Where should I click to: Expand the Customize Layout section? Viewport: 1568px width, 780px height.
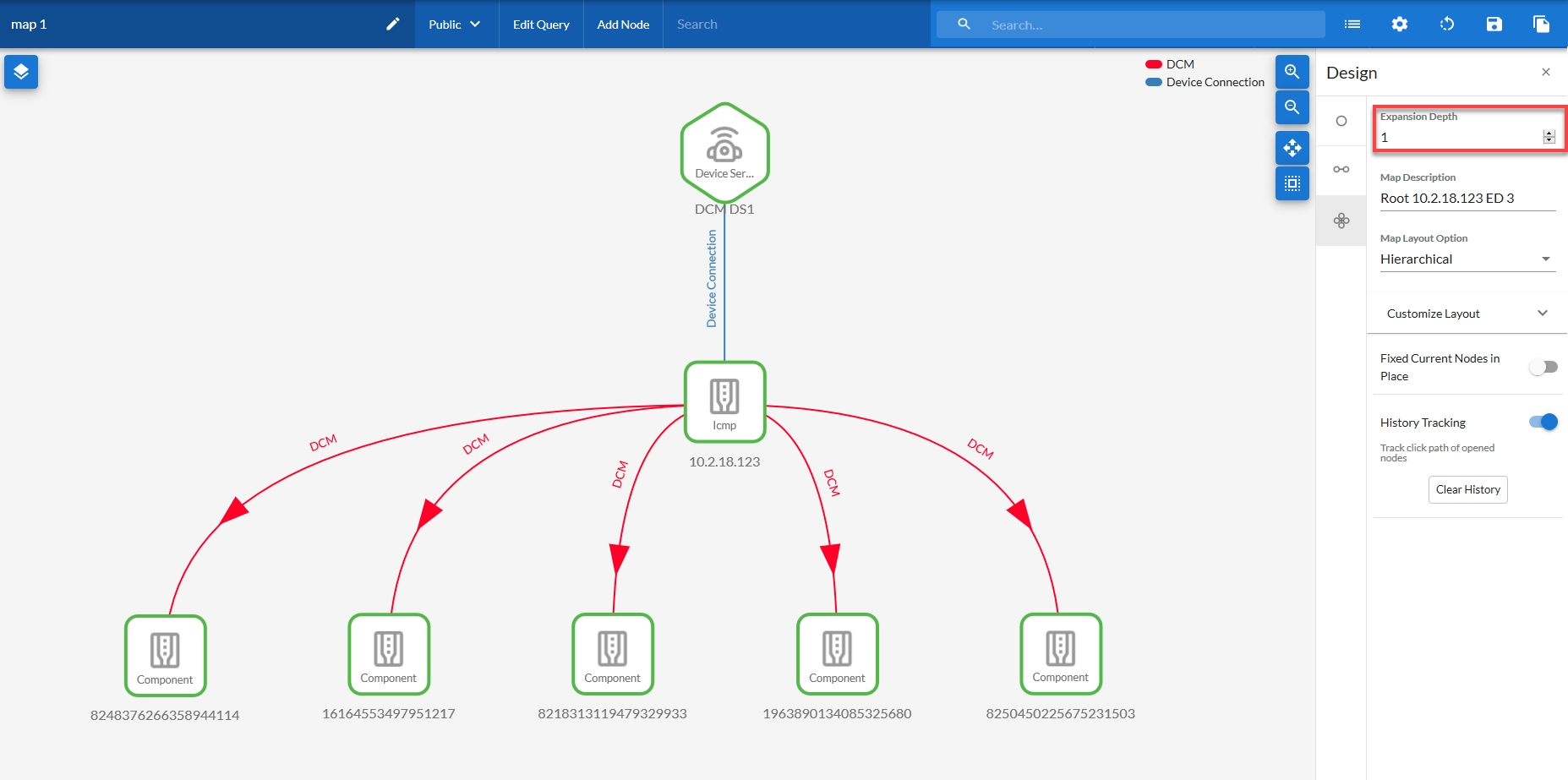click(1467, 314)
